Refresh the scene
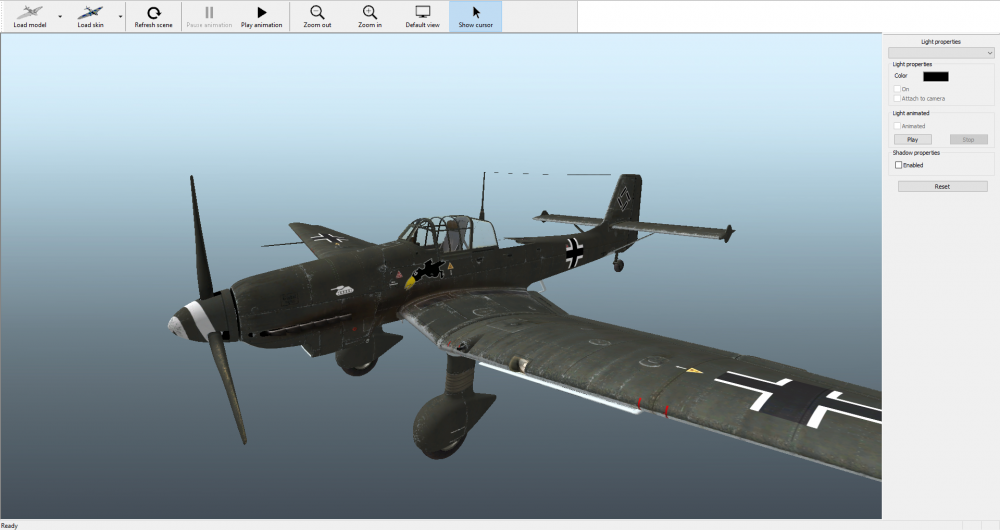1000x530 pixels. pos(154,17)
